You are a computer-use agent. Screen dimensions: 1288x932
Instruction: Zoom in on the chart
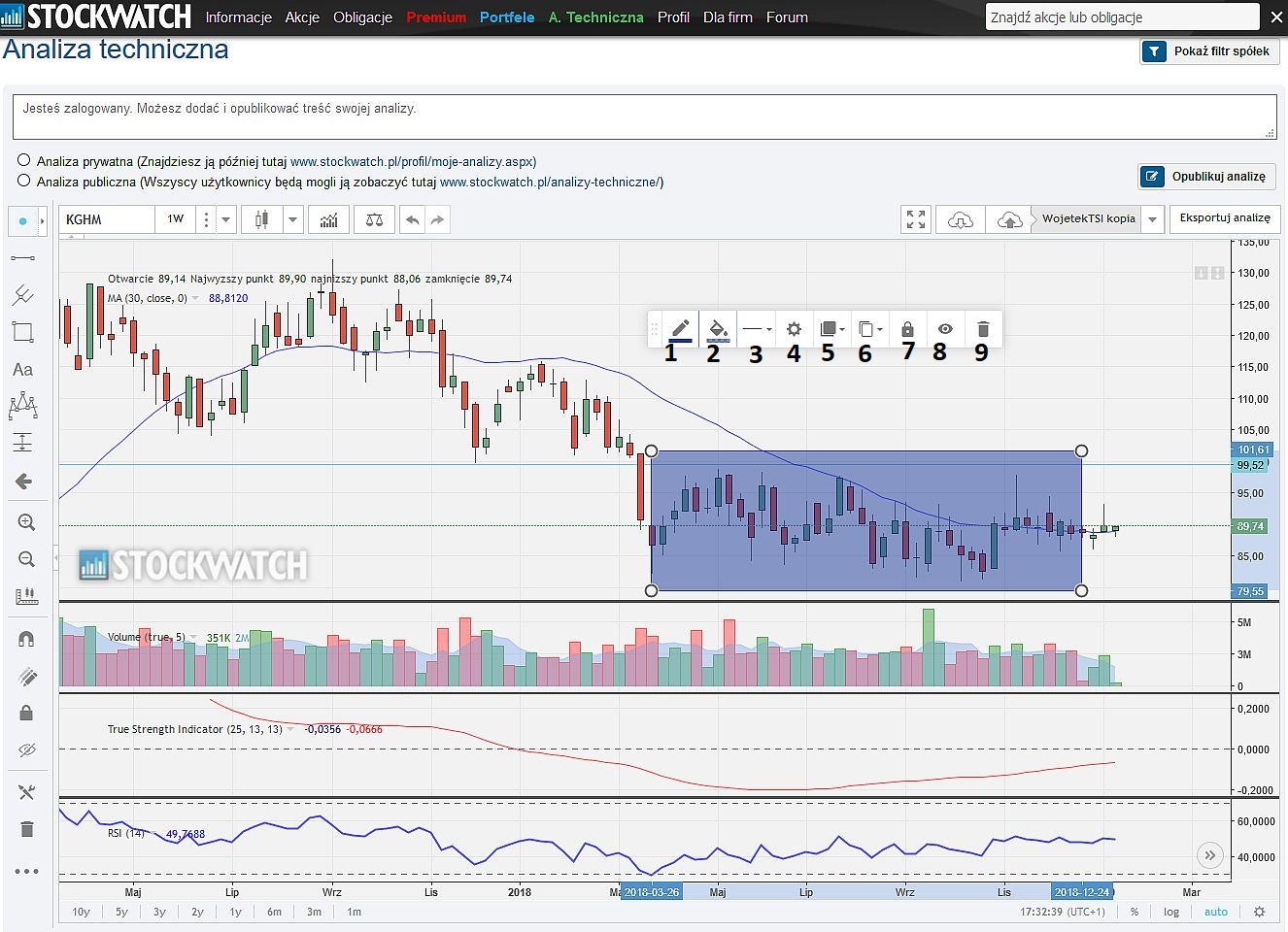click(26, 522)
